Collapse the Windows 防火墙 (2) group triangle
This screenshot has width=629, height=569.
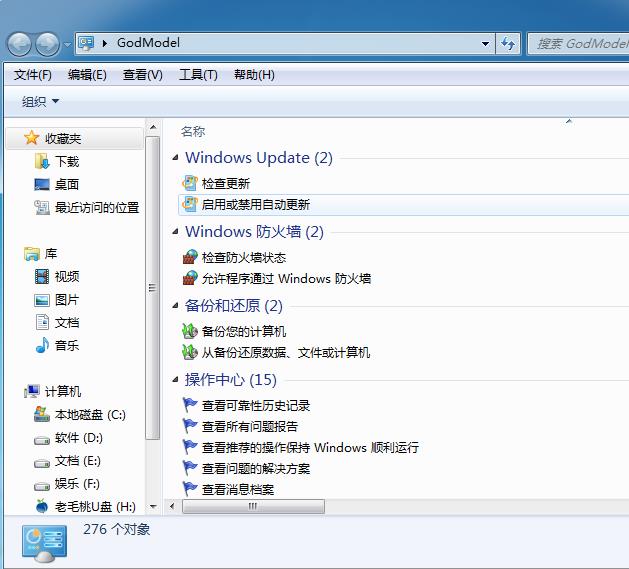[175, 232]
